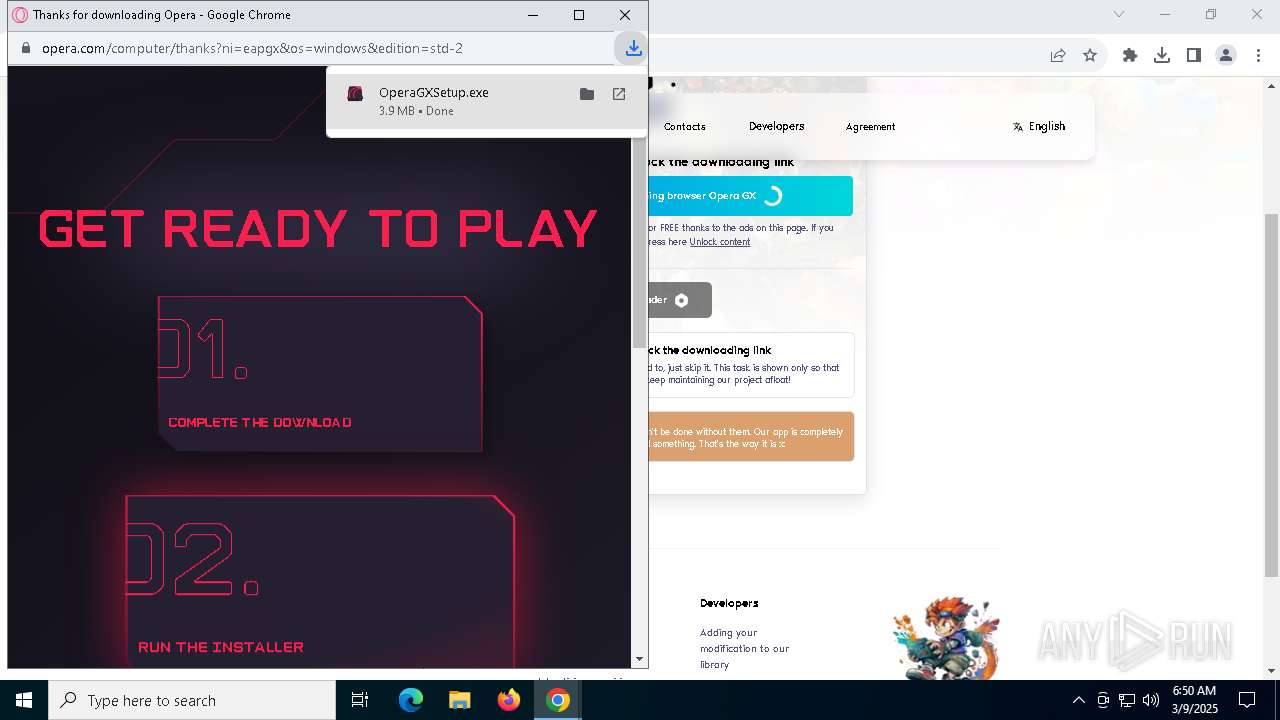
Task: Click the opera.com URL in the address bar
Action: tap(252, 48)
